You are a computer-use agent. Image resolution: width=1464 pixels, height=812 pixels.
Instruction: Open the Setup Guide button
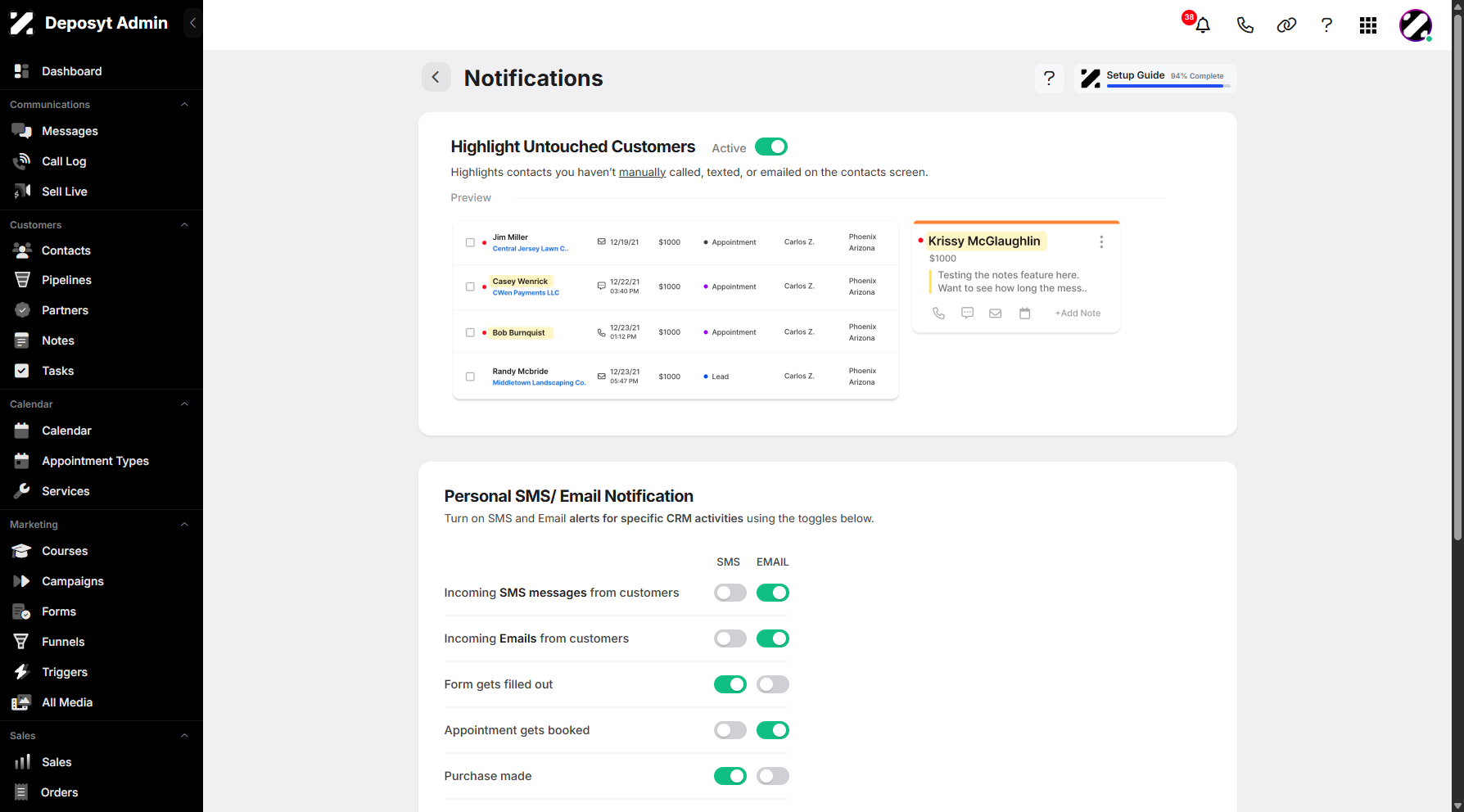[x=1155, y=78]
